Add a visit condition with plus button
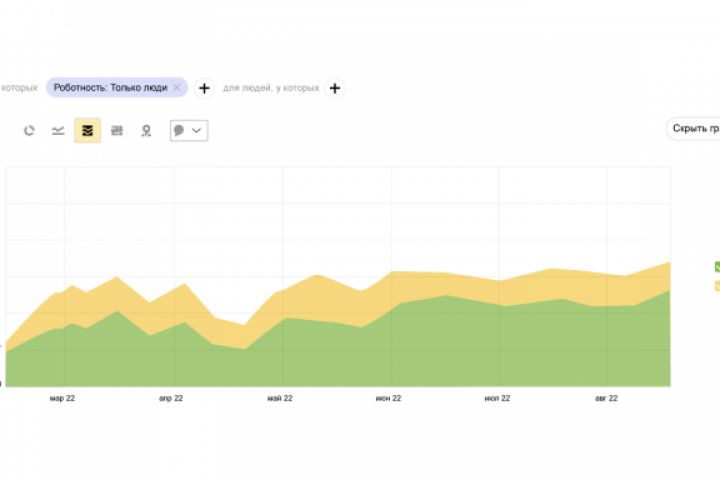The width and height of the screenshot is (720, 480). pyautogui.click(x=204, y=88)
